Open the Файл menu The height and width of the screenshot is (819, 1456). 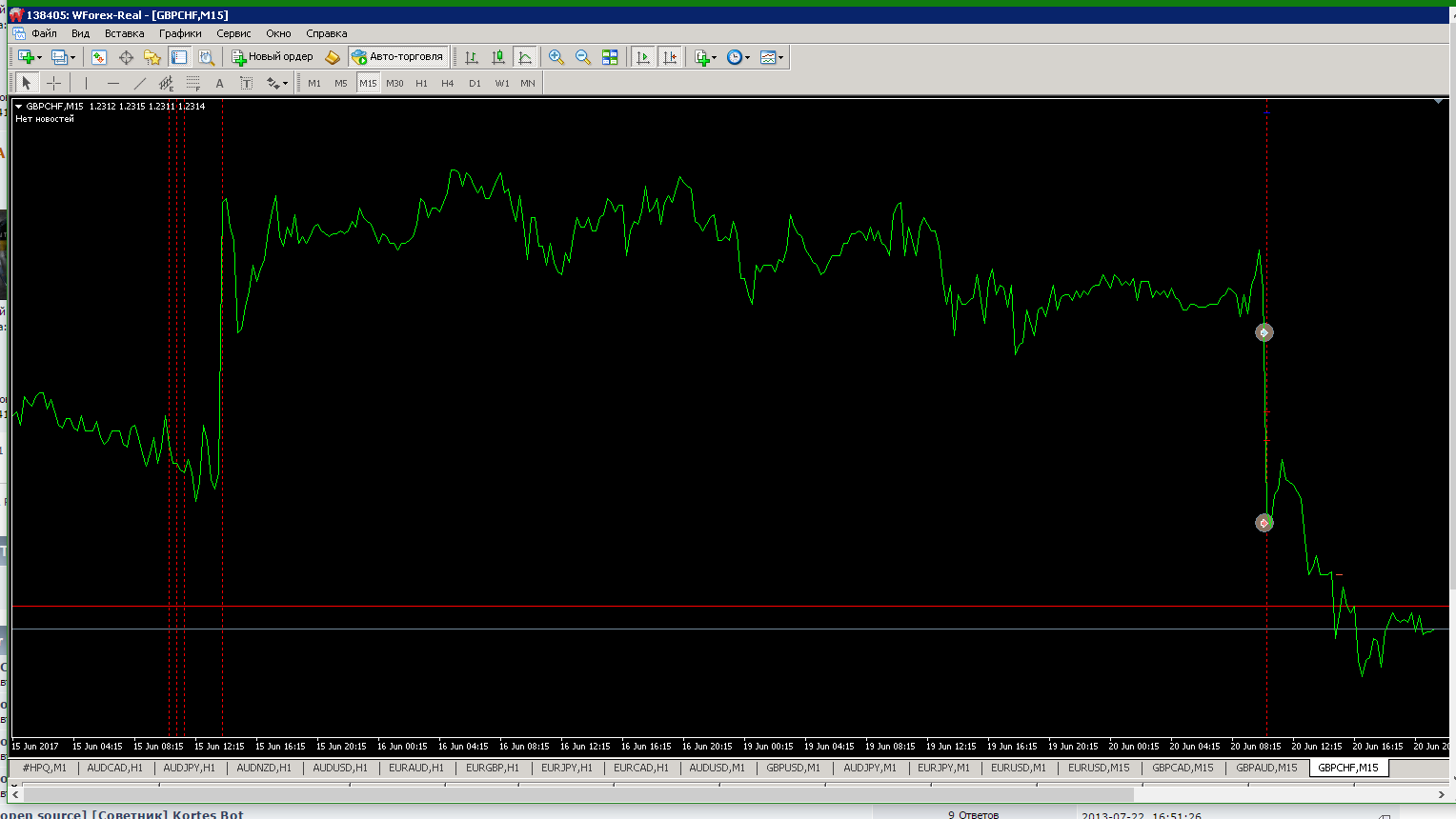[44, 33]
